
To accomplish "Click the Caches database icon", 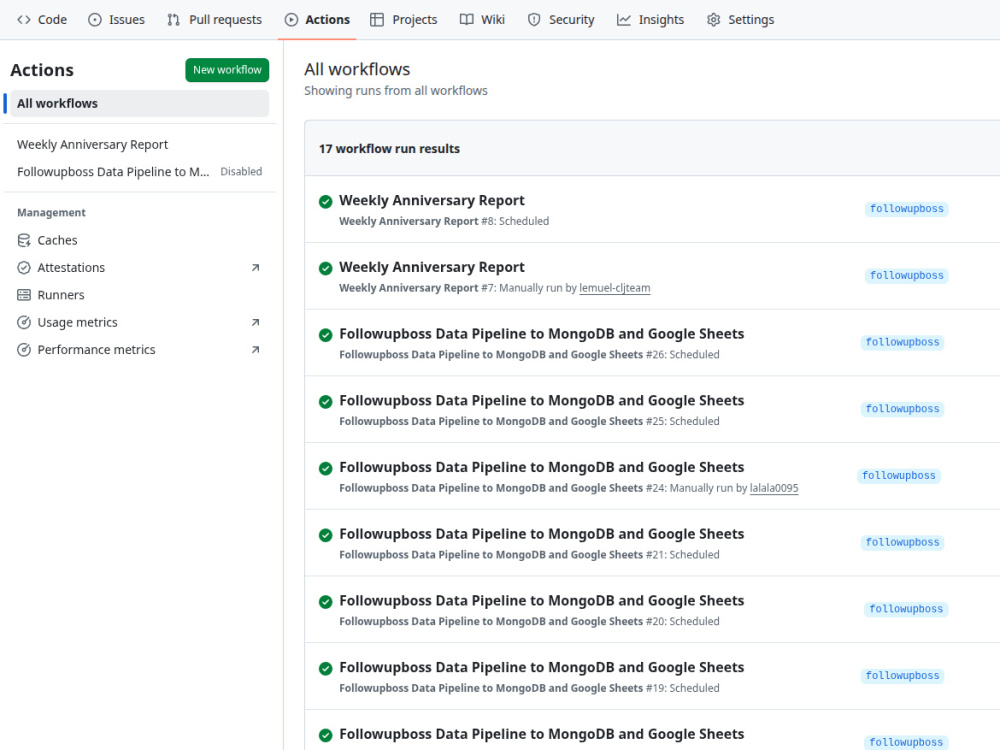I will tap(24, 240).
